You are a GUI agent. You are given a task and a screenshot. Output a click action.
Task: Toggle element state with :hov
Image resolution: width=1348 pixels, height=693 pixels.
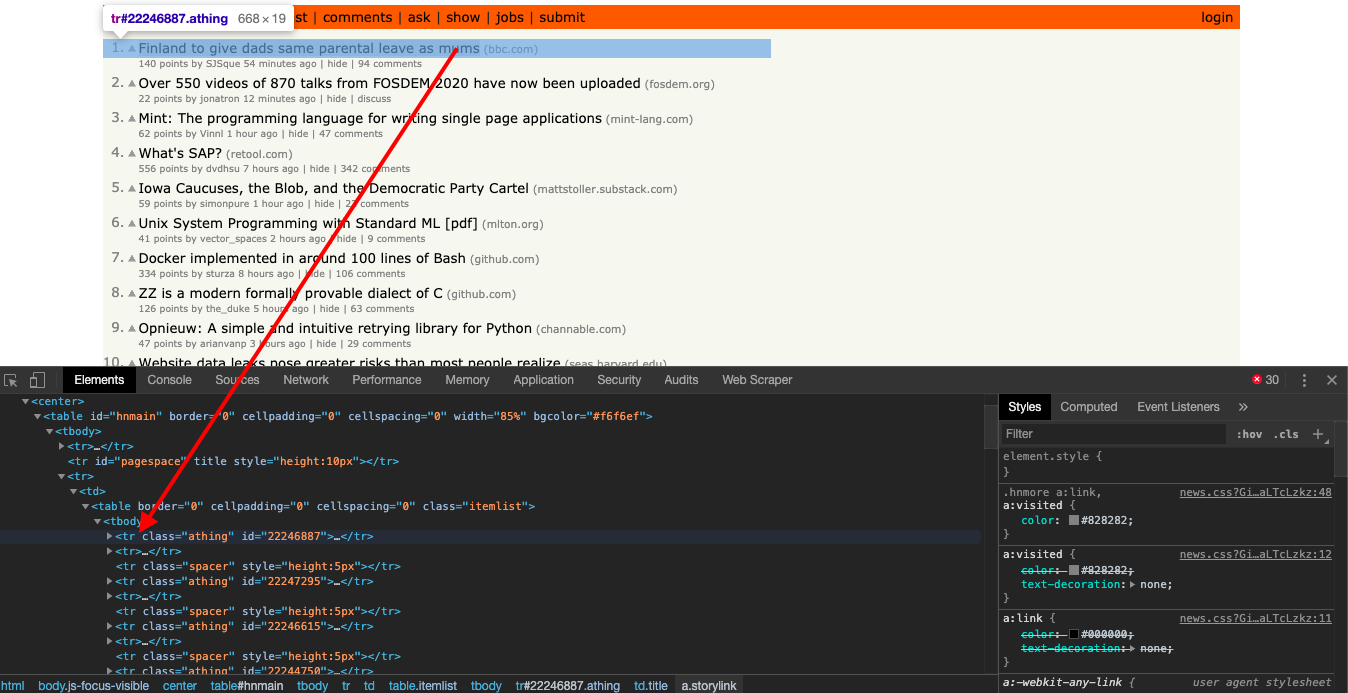click(x=1250, y=433)
